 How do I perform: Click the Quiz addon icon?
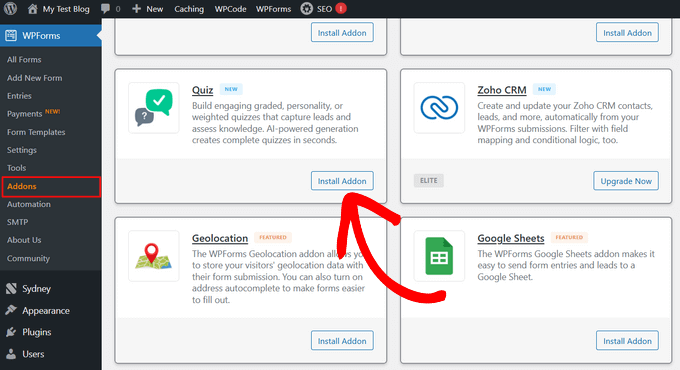tap(154, 108)
